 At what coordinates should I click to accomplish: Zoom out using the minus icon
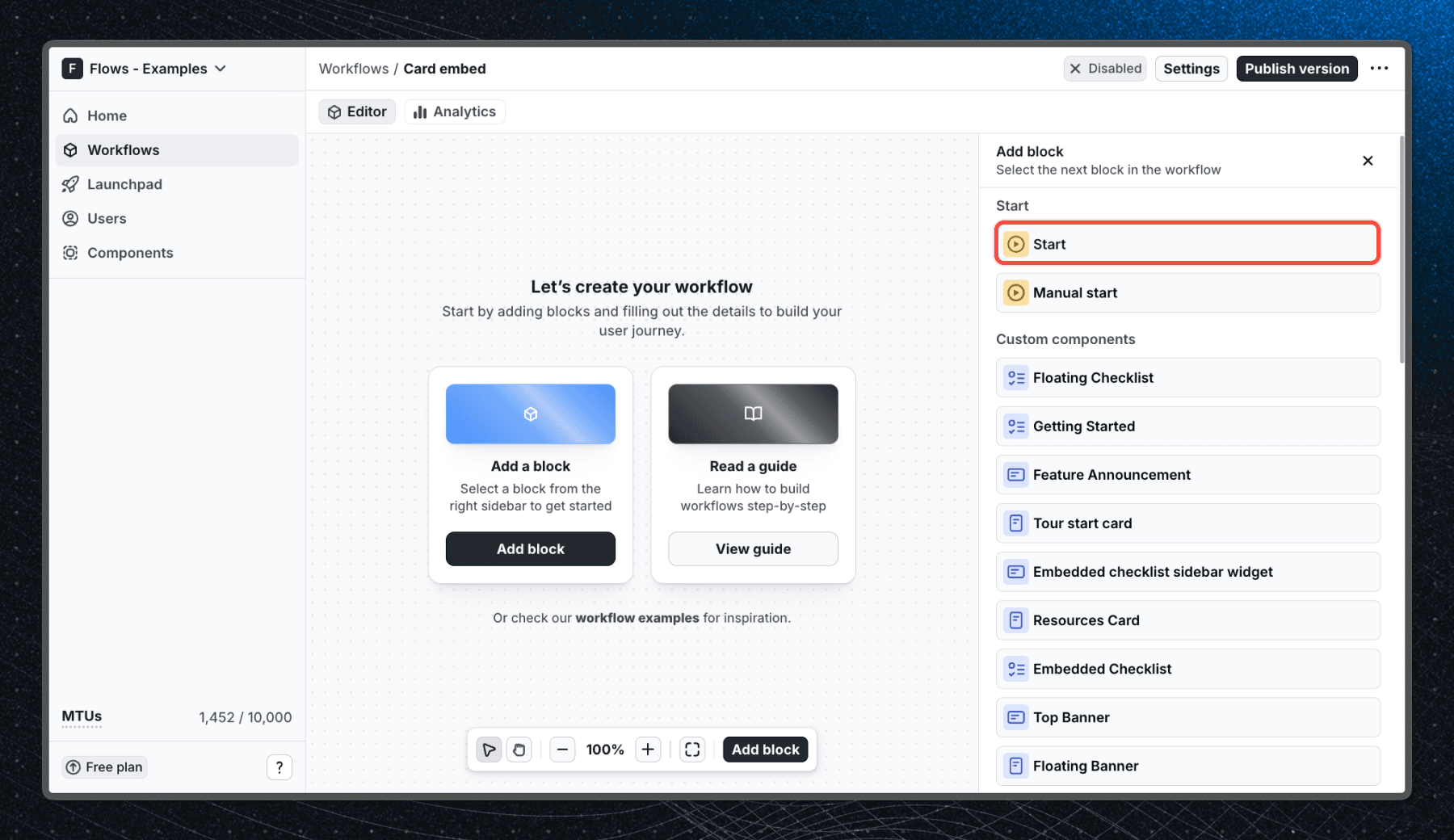coord(563,750)
